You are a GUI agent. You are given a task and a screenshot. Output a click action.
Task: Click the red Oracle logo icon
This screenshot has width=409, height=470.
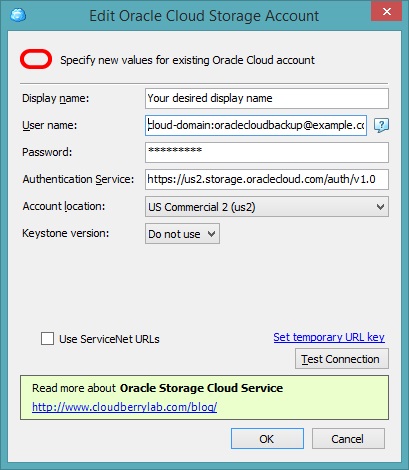click(x=36, y=59)
